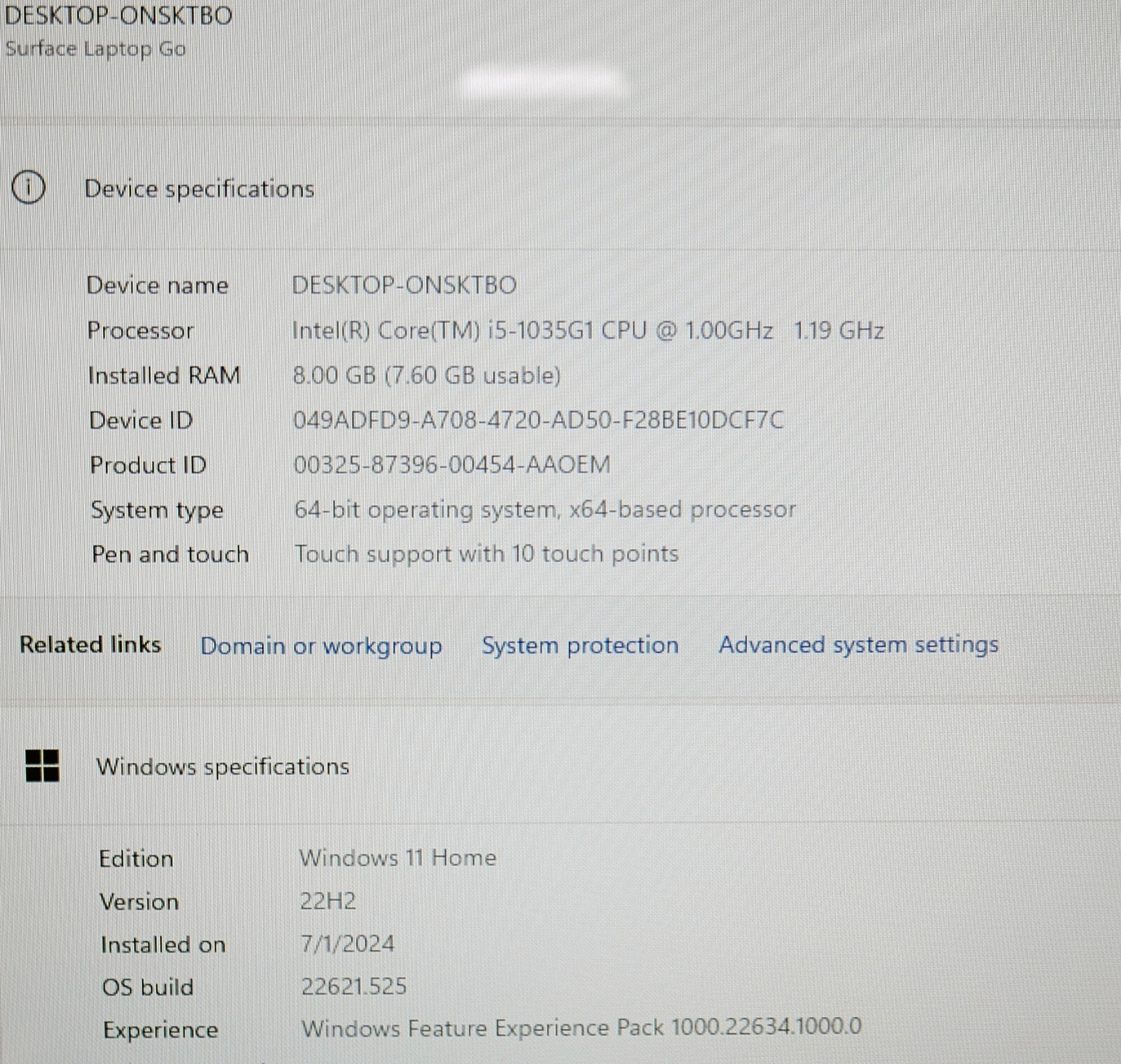Click the Related links label
Screen dimensions: 1121x1064
tap(90, 644)
